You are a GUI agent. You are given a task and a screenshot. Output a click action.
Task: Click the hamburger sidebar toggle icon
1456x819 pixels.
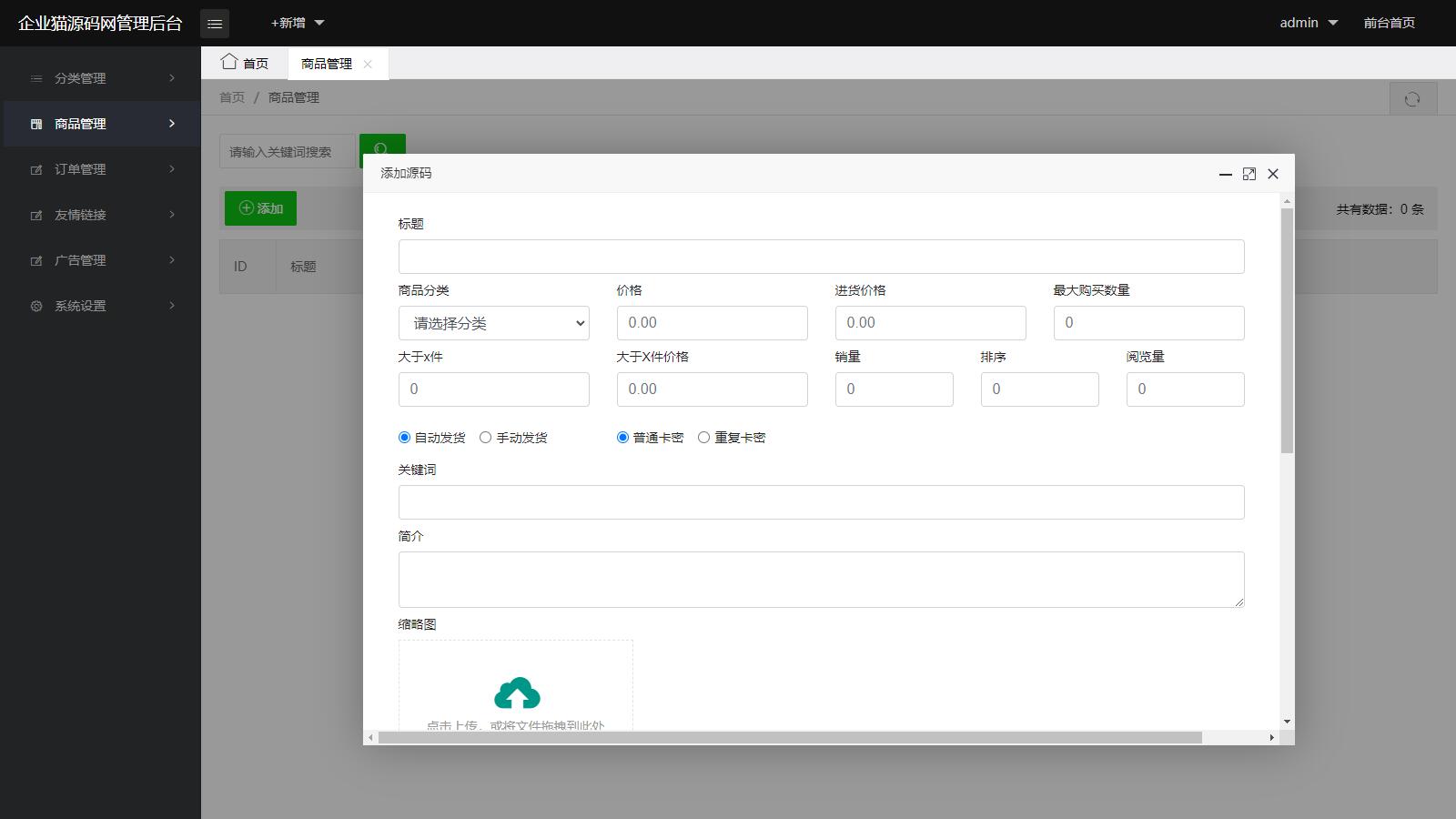coord(215,23)
